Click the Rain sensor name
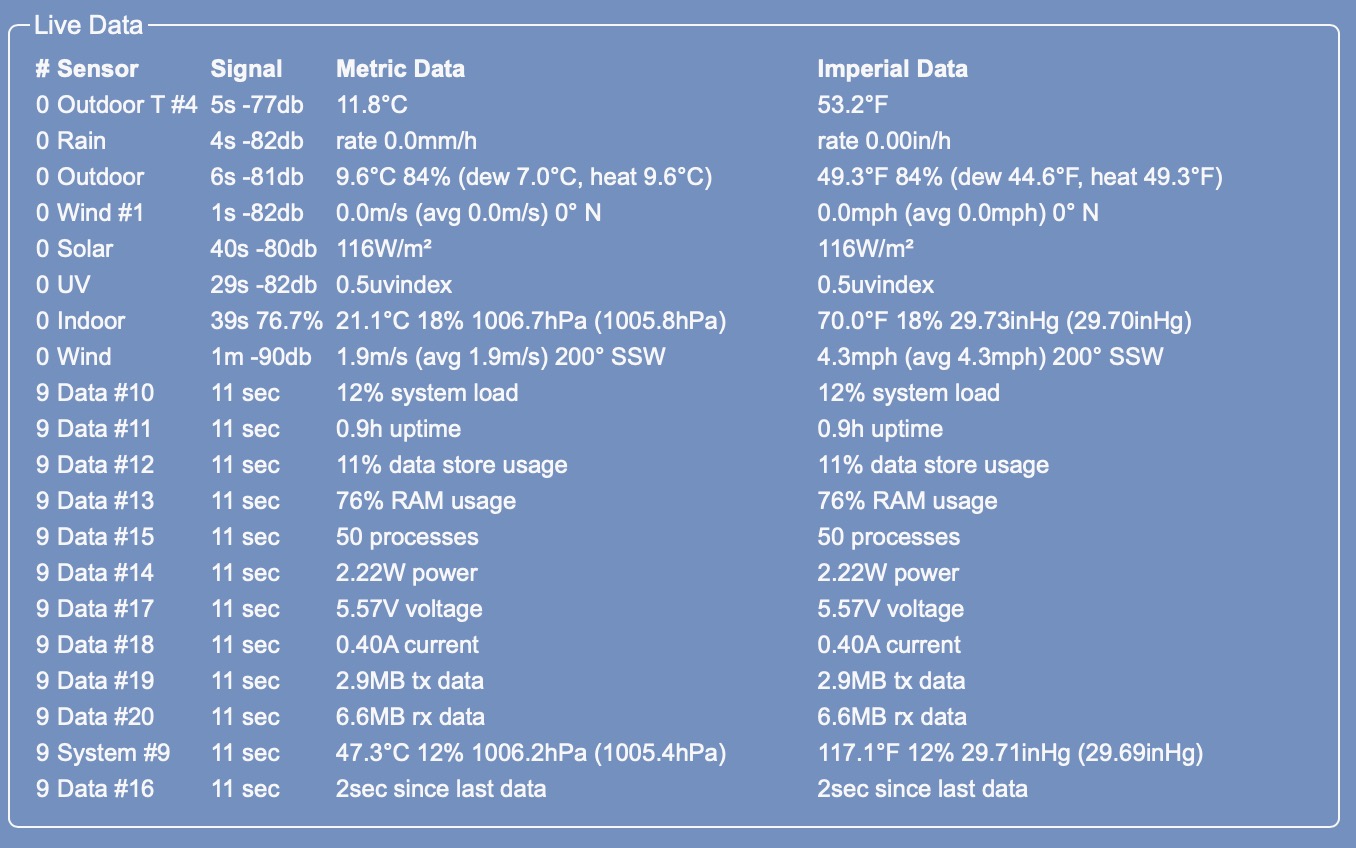This screenshot has height=848, width=1356. 82,141
